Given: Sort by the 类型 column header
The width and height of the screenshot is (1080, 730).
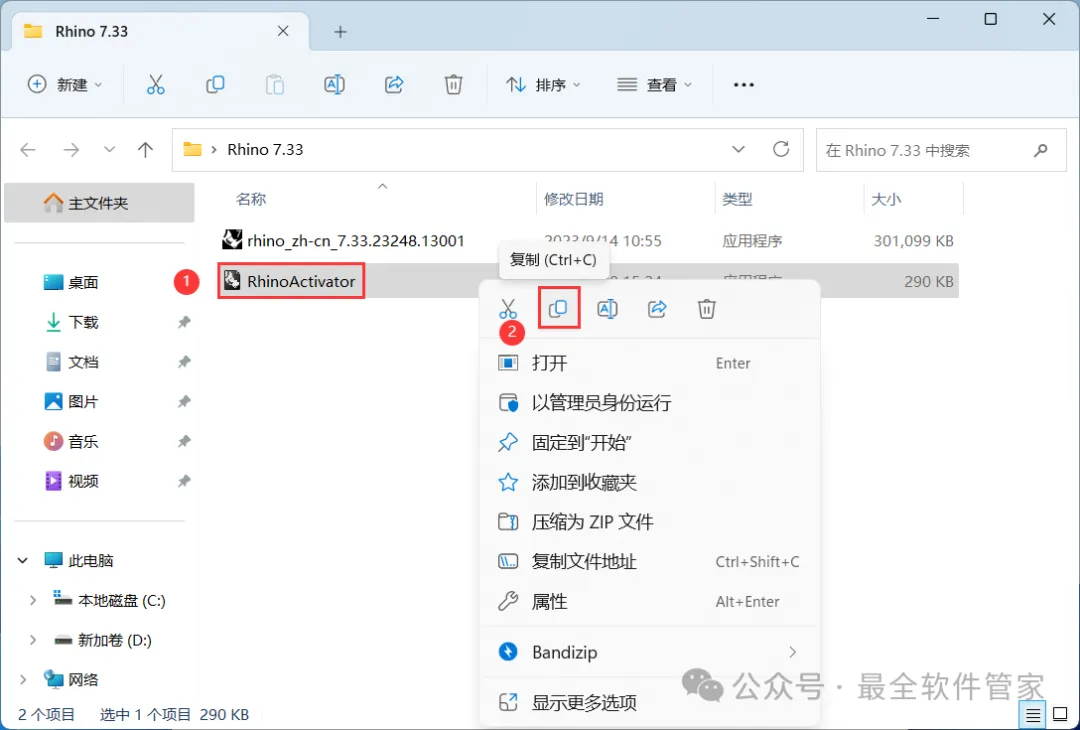Looking at the screenshot, I should pyautogui.click(x=737, y=199).
